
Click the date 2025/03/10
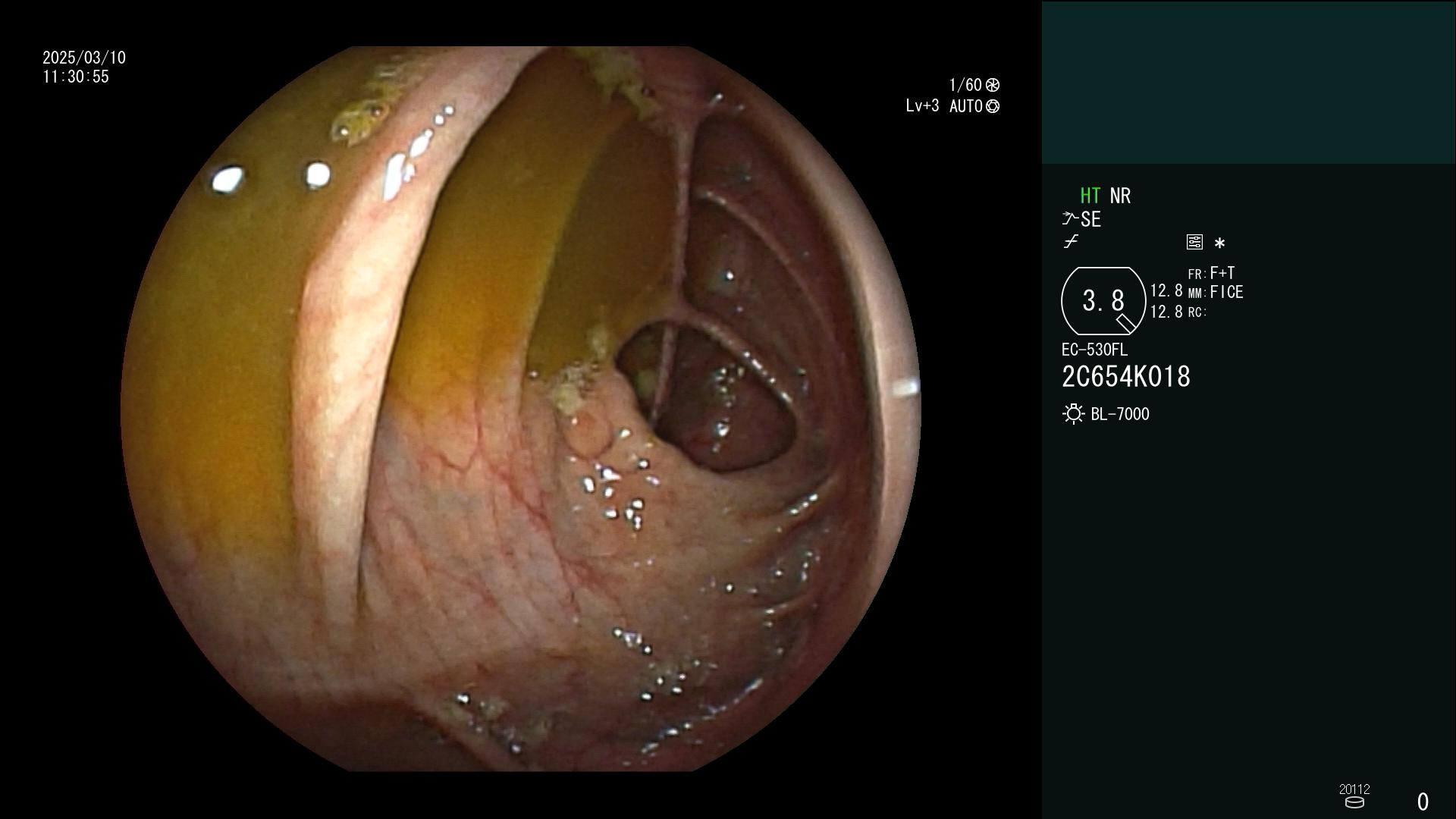click(x=84, y=58)
